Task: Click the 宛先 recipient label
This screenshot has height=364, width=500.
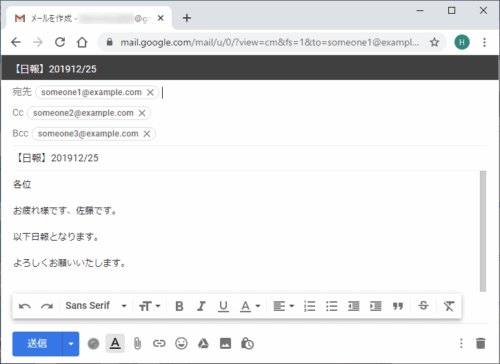Action: tap(22, 92)
